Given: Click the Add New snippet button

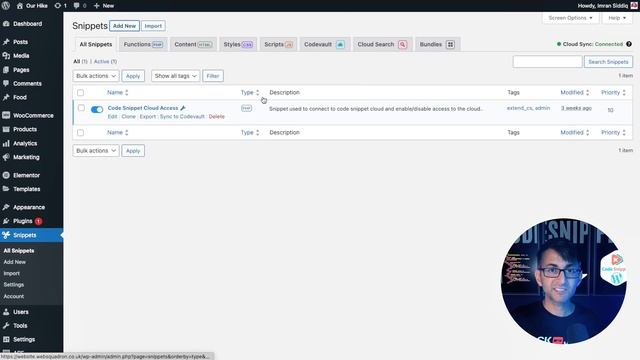Looking at the screenshot, I should coord(124,26).
